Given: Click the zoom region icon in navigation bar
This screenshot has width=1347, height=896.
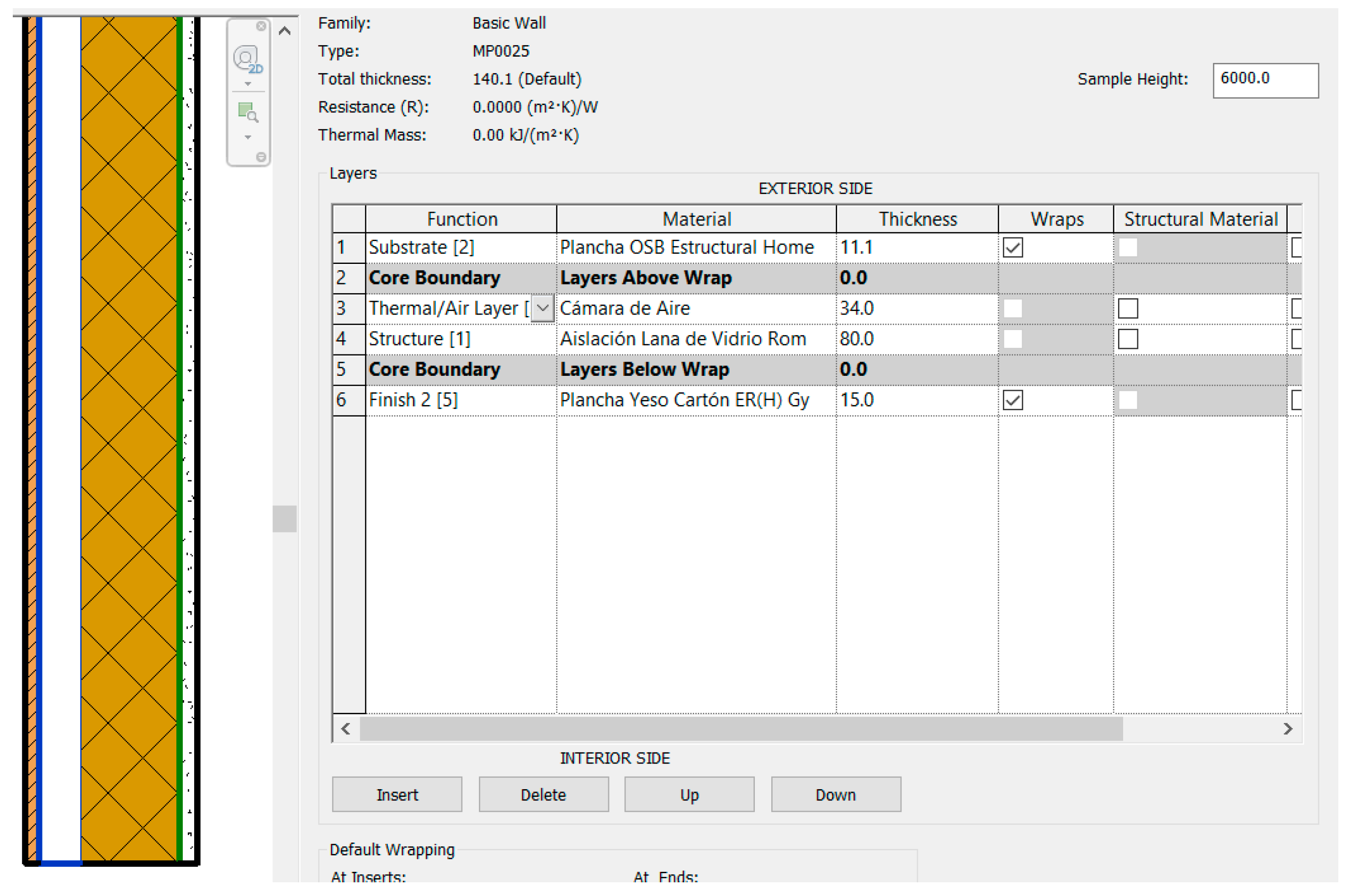Looking at the screenshot, I should click(248, 112).
